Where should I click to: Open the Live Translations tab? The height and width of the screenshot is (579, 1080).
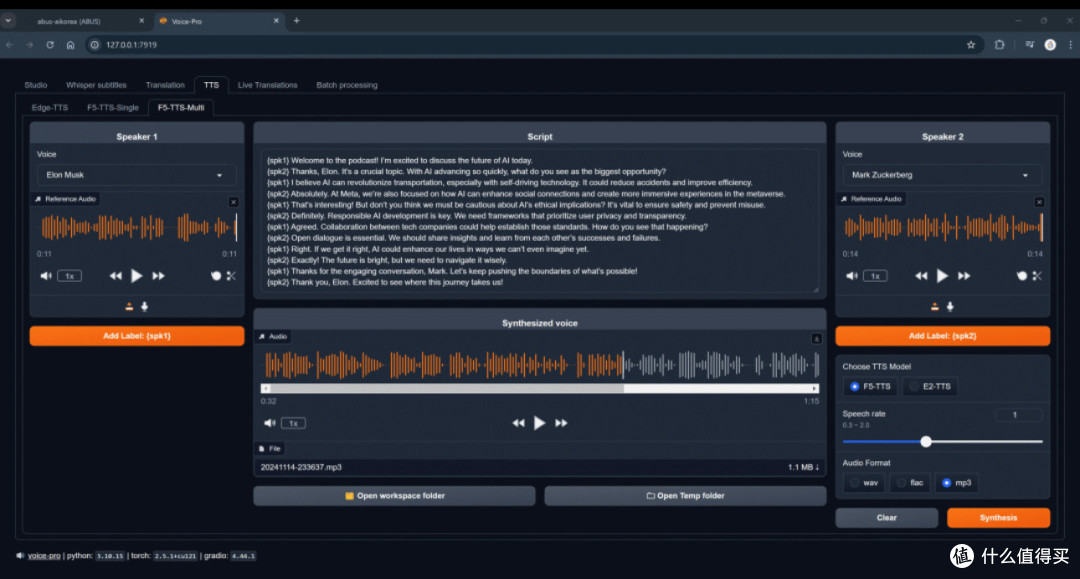[267, 85]
